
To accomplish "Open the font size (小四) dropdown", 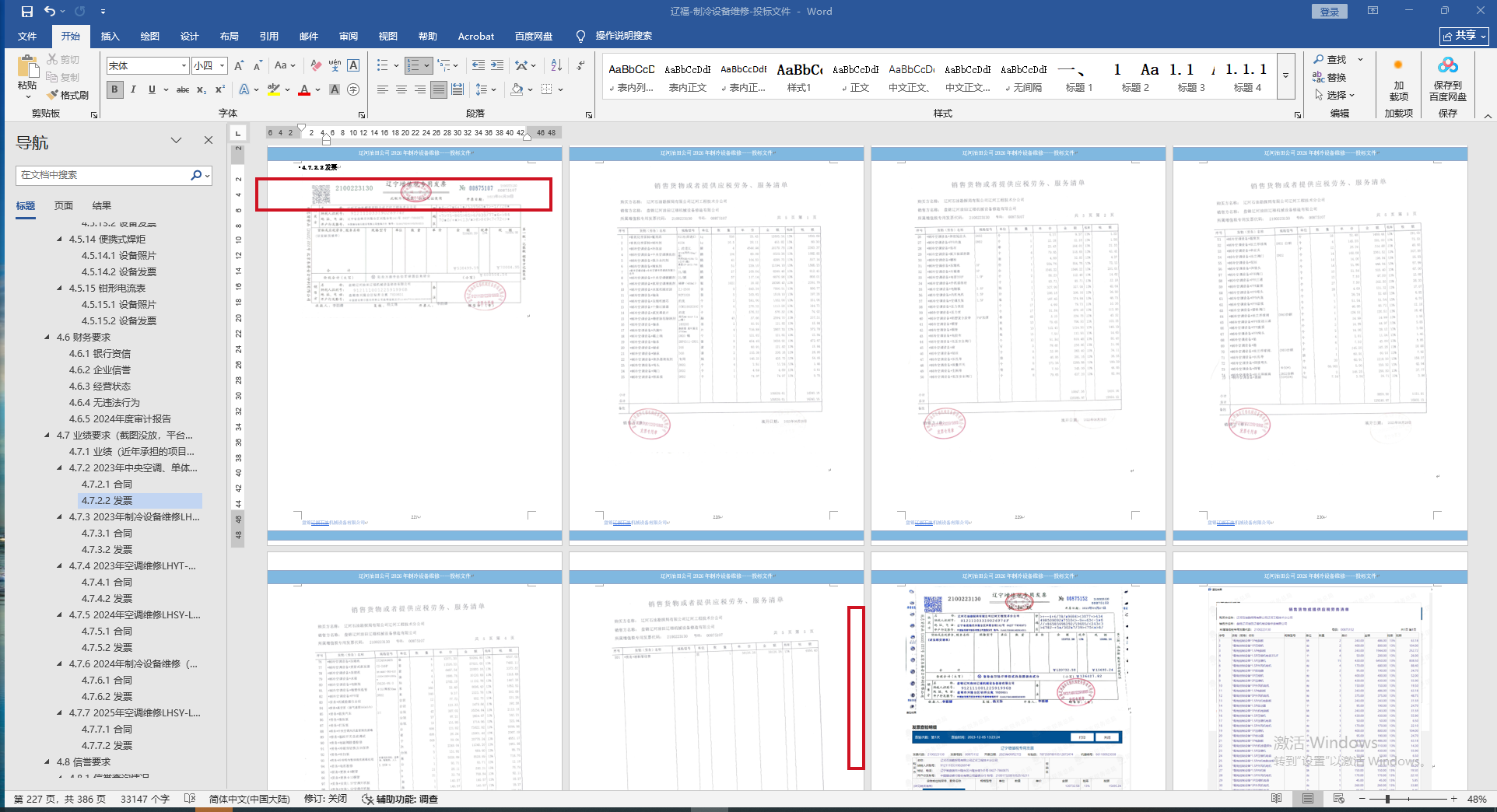I will pyautogui.click(x=222, y=66).
